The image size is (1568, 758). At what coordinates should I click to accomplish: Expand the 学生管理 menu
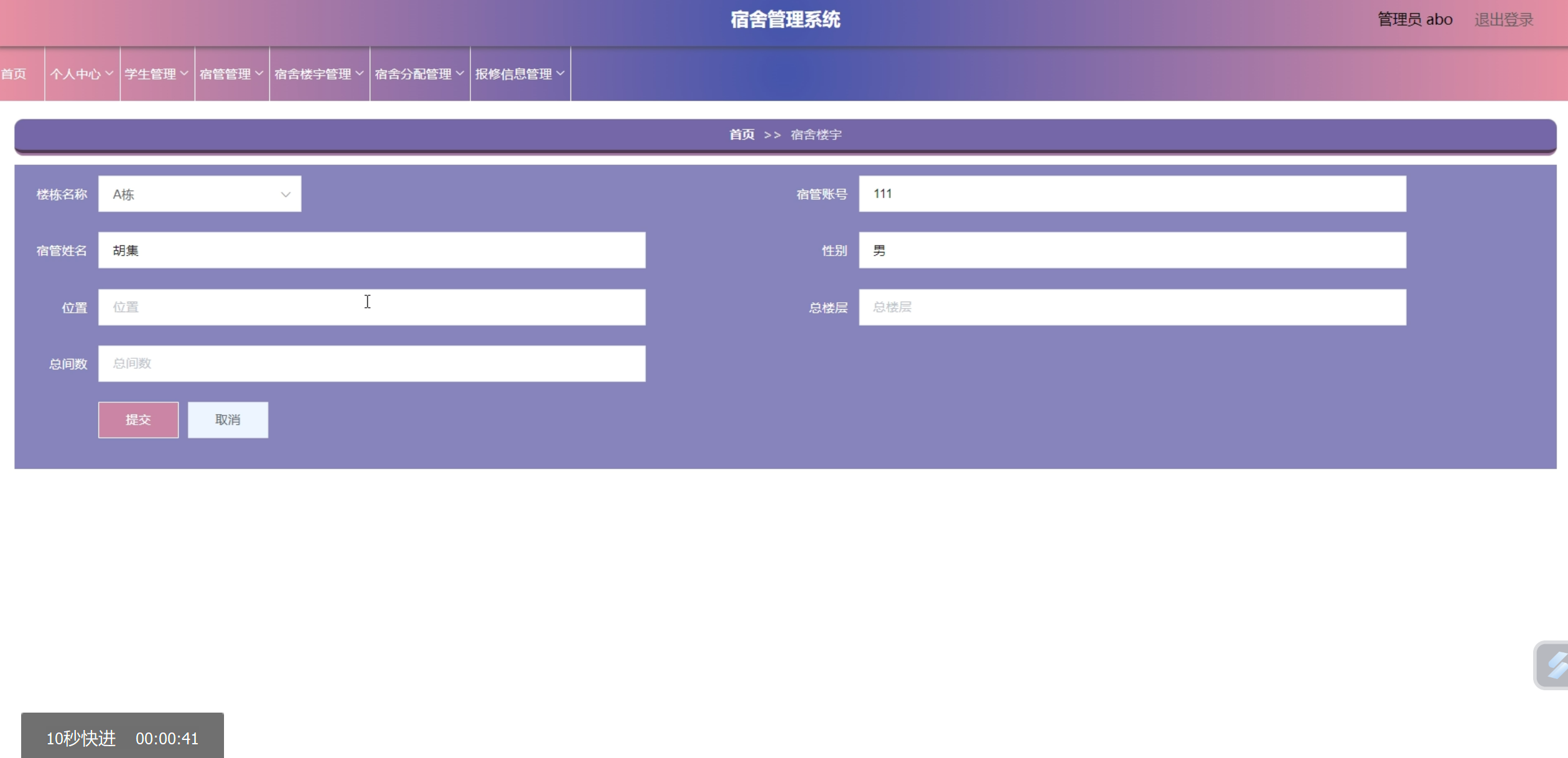[156, 74]
